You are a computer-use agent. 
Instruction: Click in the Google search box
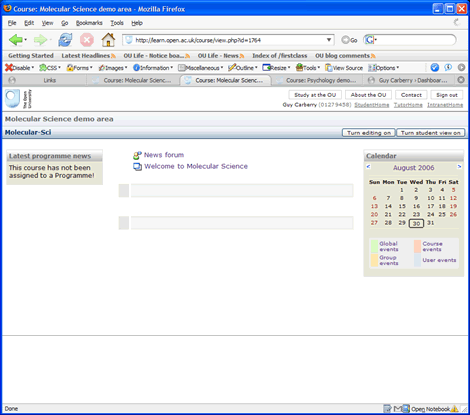(415, 40)
